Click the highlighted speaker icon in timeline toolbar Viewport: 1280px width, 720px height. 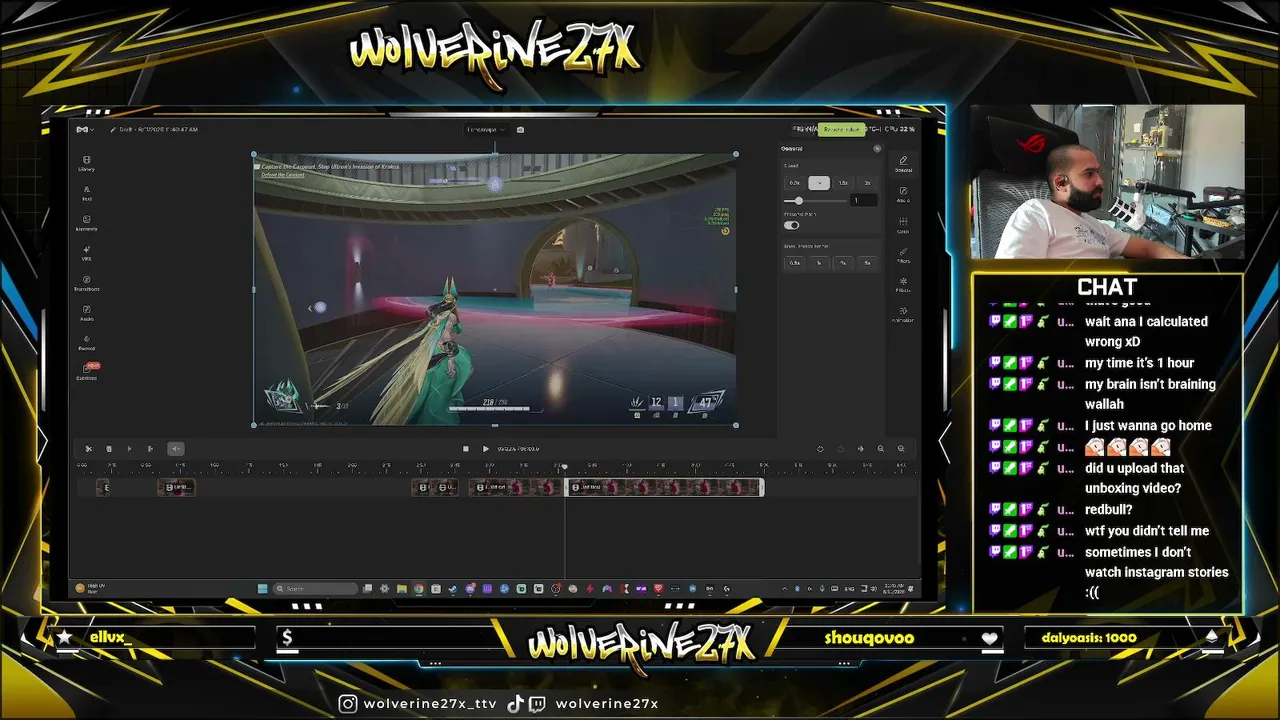coord(176,449)
